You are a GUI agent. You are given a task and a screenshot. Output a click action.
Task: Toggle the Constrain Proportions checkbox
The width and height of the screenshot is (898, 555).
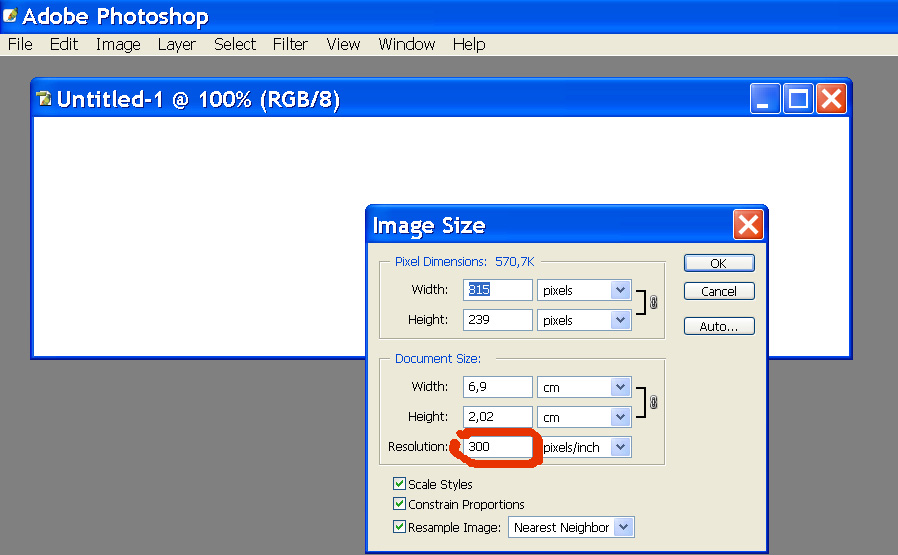(x=399, y=503)
